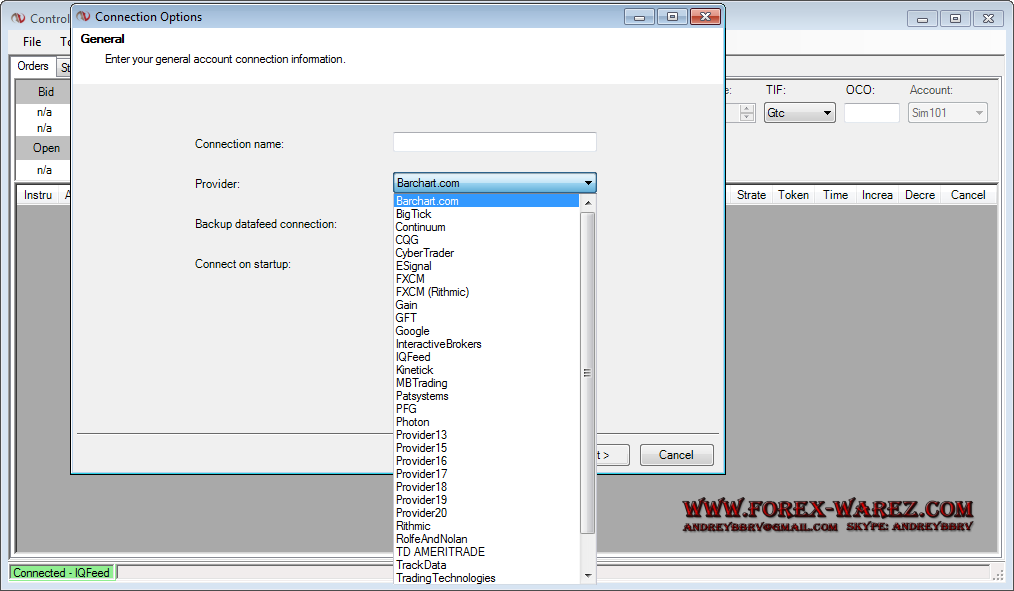
Task: Choose InteractiveBrokers from provider list
Action: coord(438,344)
